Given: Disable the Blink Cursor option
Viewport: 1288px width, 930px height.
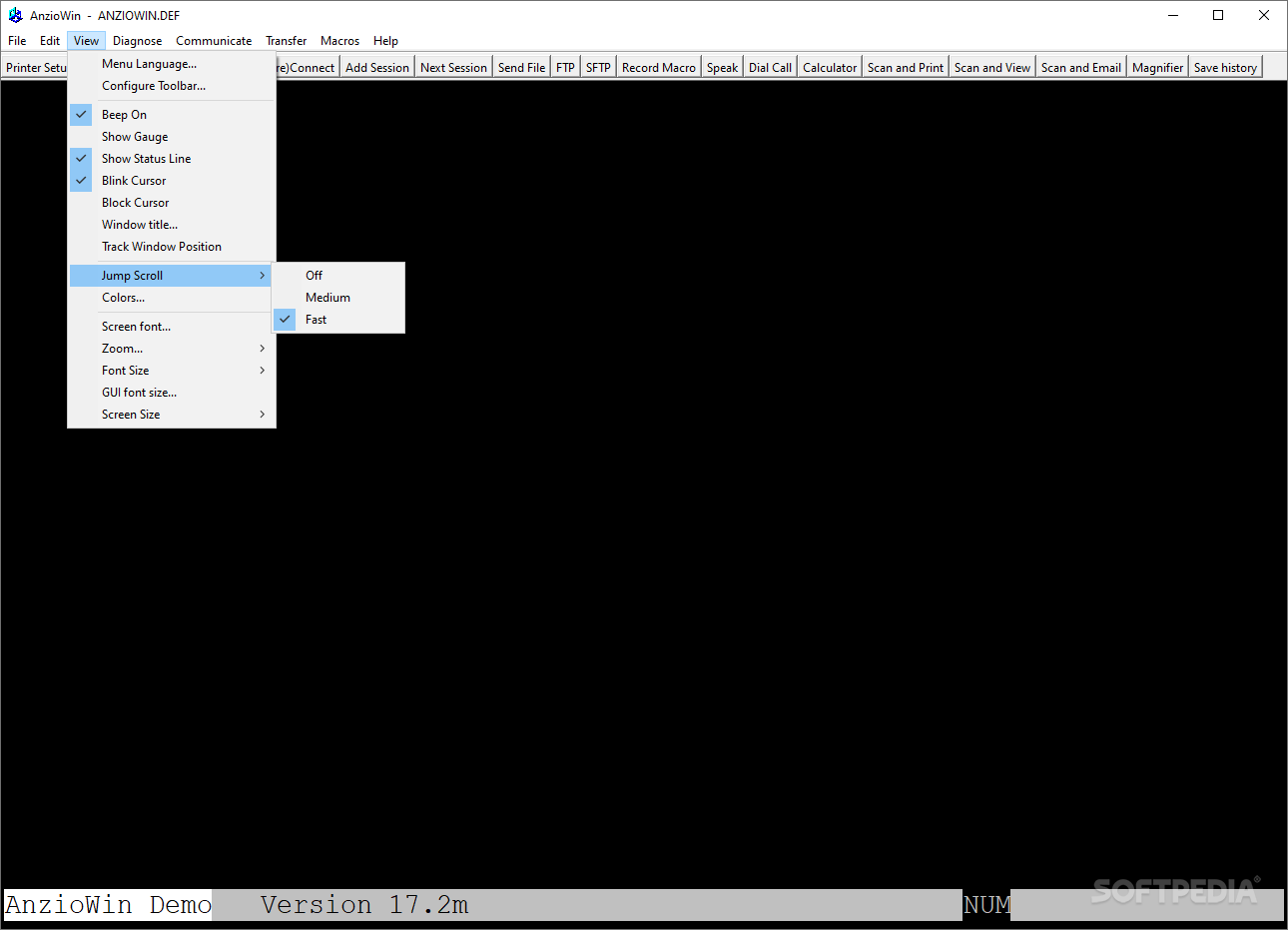Looking at the screenshot, I should (172, 181).
